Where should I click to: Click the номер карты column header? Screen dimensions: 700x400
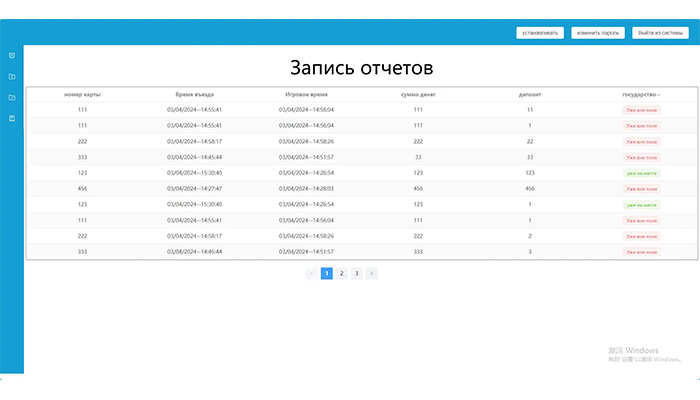(82, 94)
